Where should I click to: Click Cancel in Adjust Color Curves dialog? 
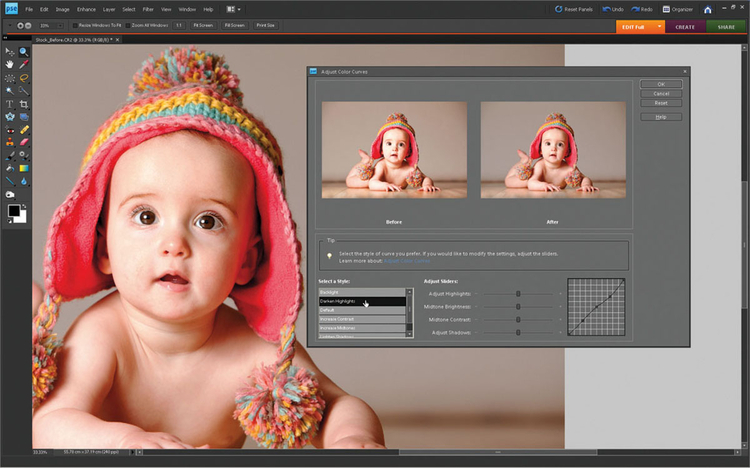[661, 94]
